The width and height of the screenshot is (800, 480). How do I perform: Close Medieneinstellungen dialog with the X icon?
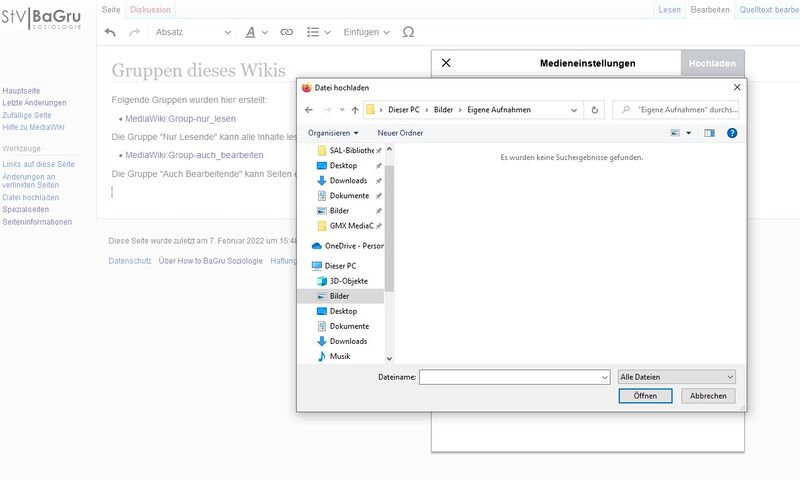tap(446, 63)
